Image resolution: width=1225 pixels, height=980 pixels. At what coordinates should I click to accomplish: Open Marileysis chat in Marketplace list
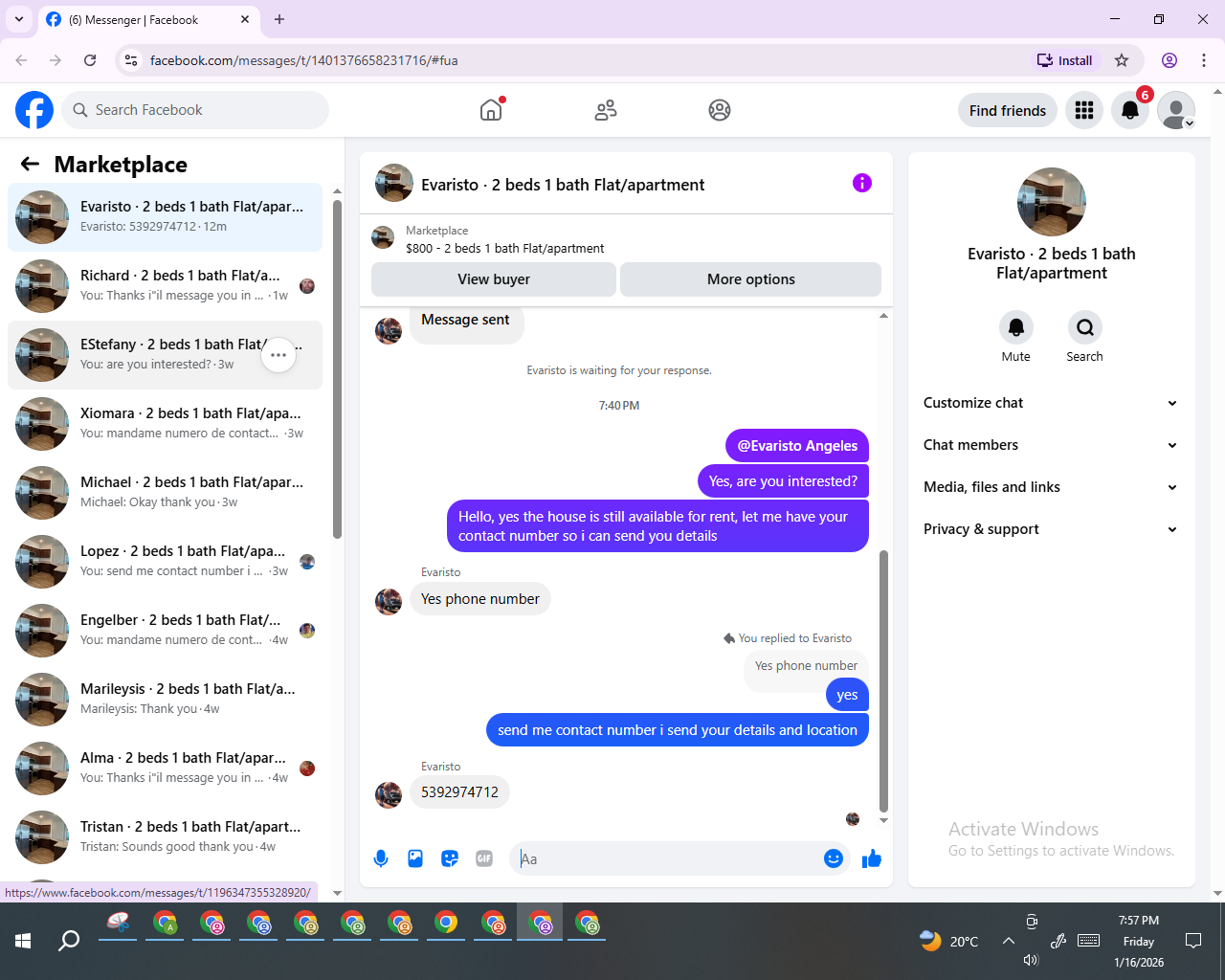[165, 700]
